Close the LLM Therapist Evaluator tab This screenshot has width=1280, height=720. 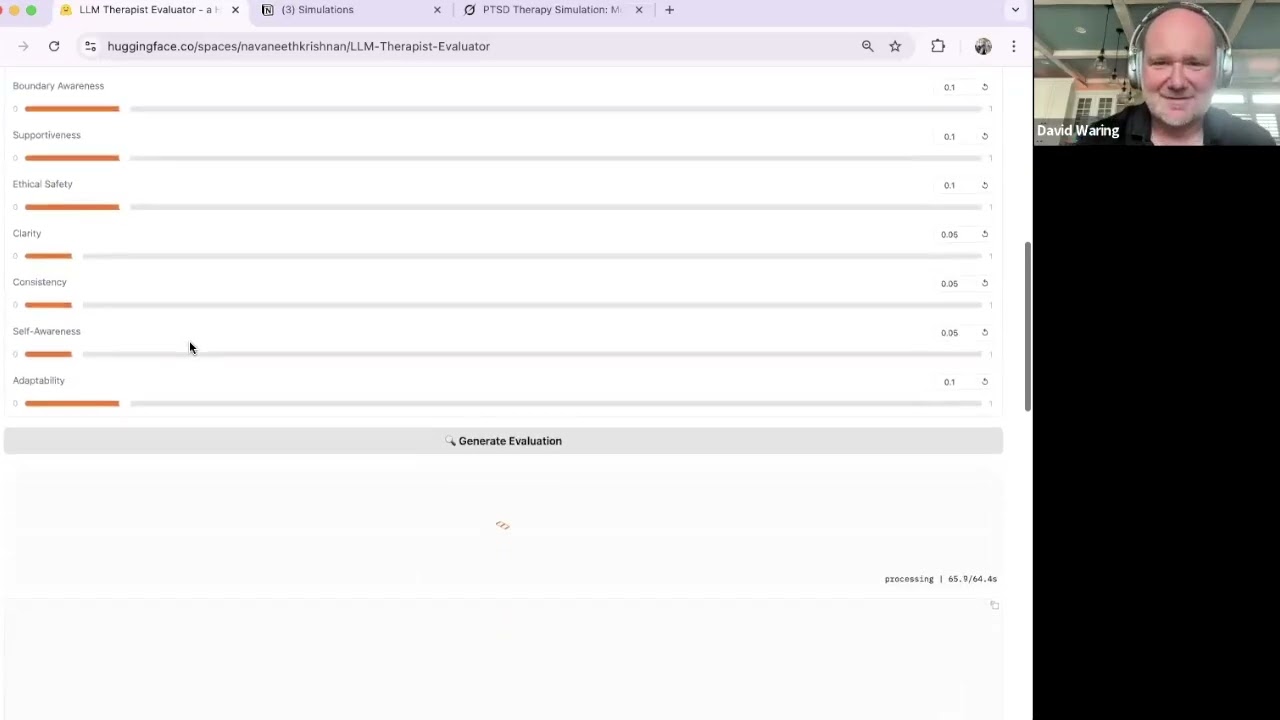coord(235,10)
